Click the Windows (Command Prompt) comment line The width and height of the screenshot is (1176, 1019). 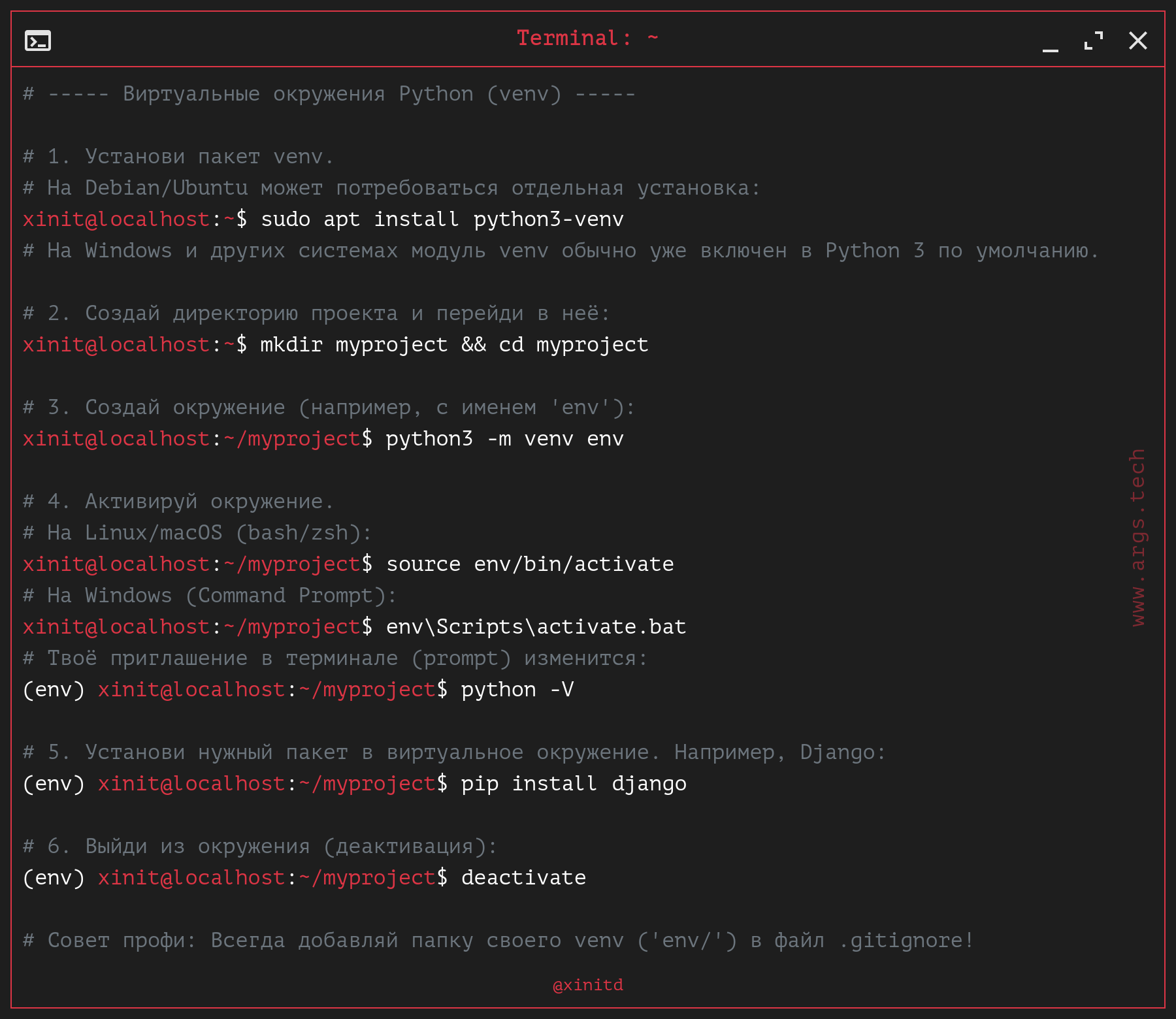coord(209,596)
